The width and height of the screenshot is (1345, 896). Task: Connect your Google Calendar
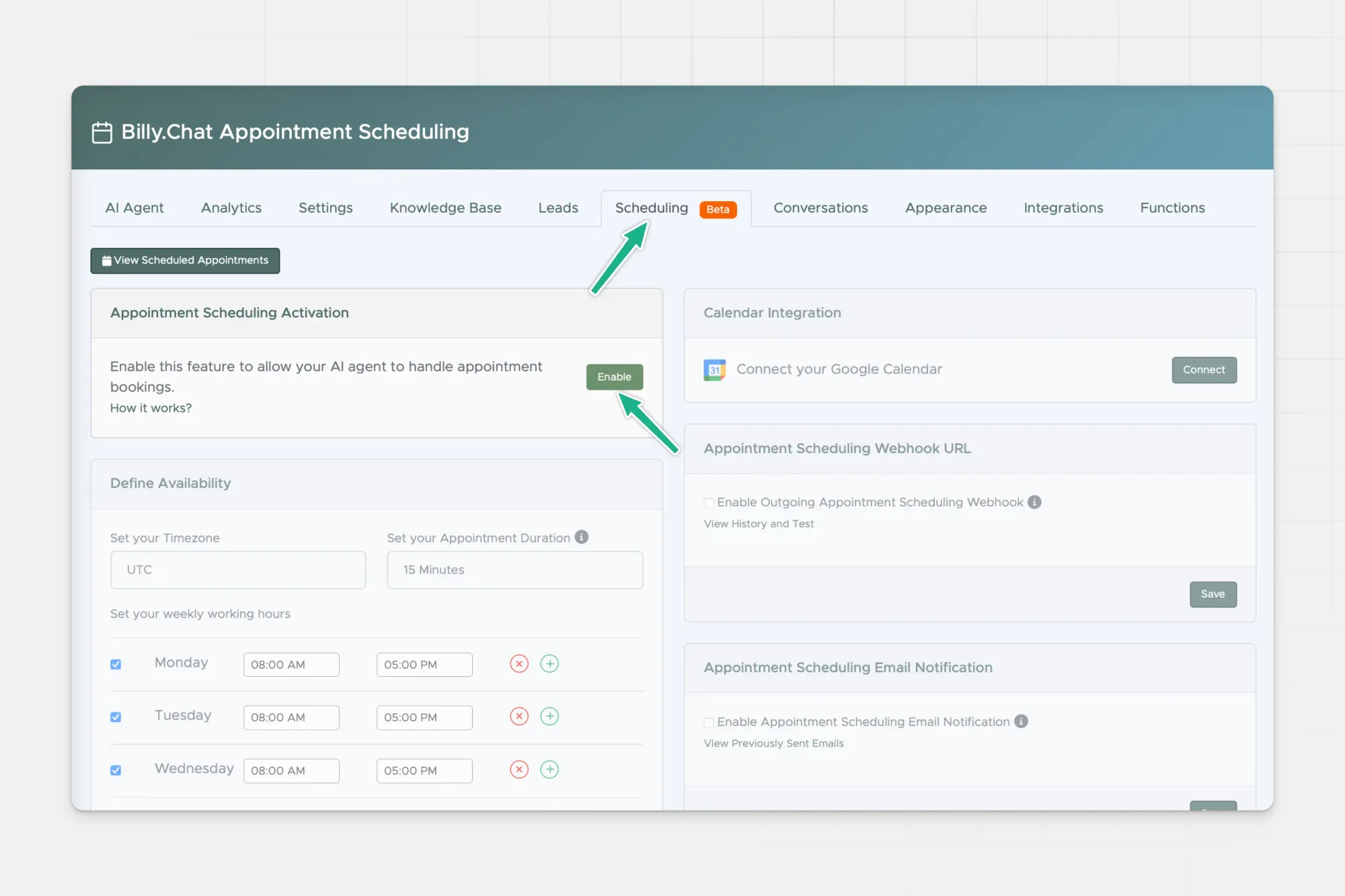pyautogui.click(x=1204, y=370)
